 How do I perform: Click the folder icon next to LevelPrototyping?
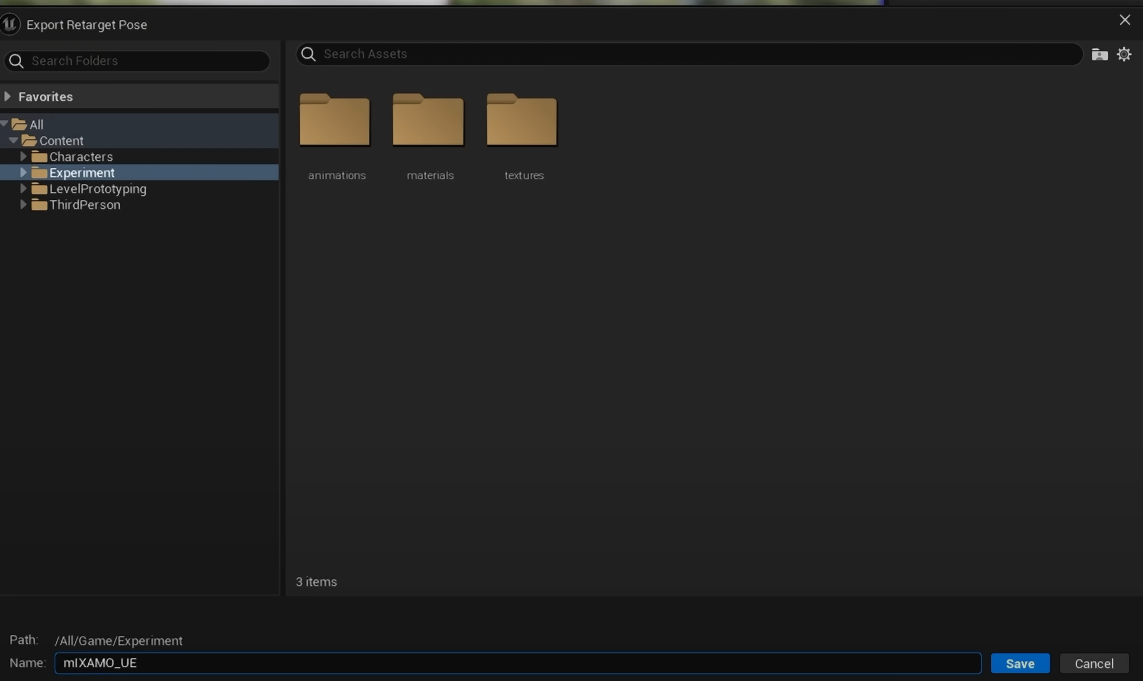(x=39, y=189)
